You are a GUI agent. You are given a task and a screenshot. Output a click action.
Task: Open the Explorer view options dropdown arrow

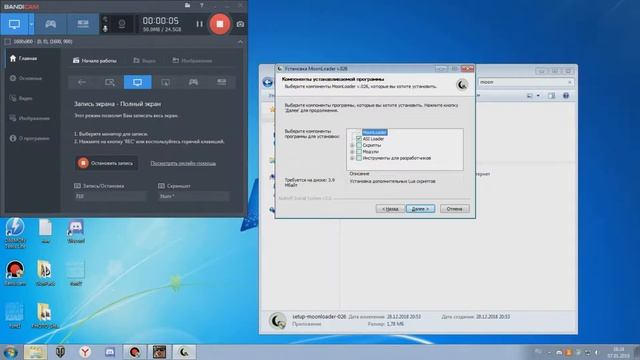(538, 96)
